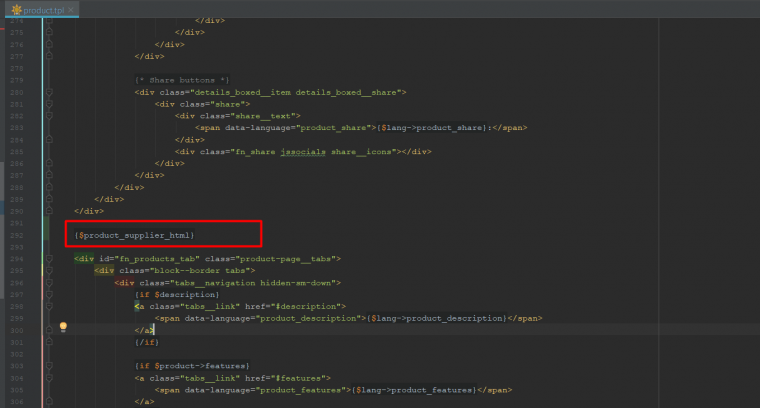
Task: Click the href="#description" attribute value
Action: coord(313,306)
